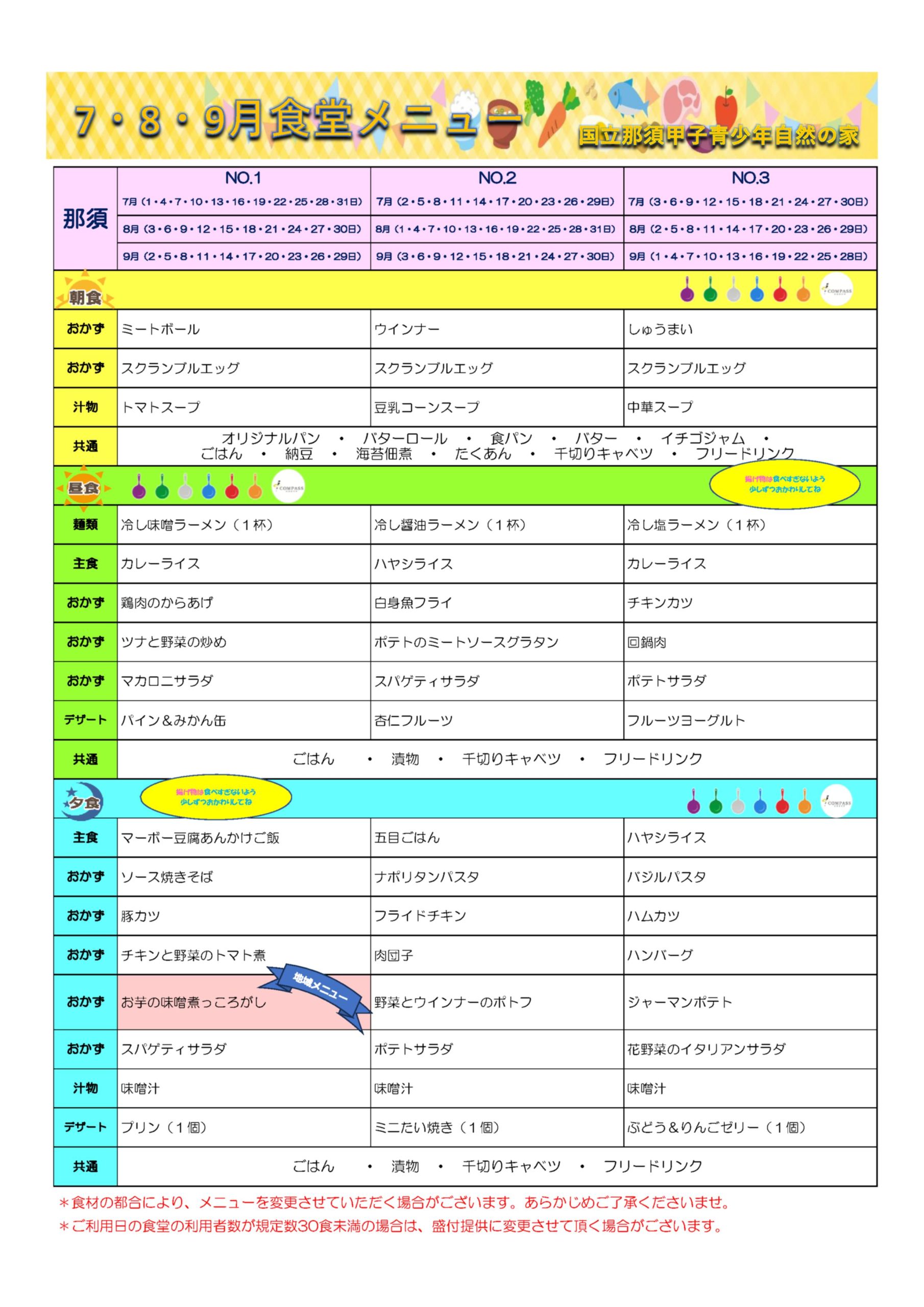
Task: Click NO.3 September dates 1・4・7 row
Action: click(750, 257)
